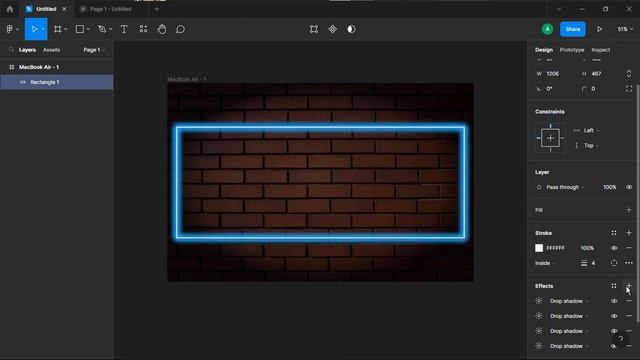Close the Untitled file tab
Image resolution: width=640 pixels, height=360 pixels.
[64, 9]
